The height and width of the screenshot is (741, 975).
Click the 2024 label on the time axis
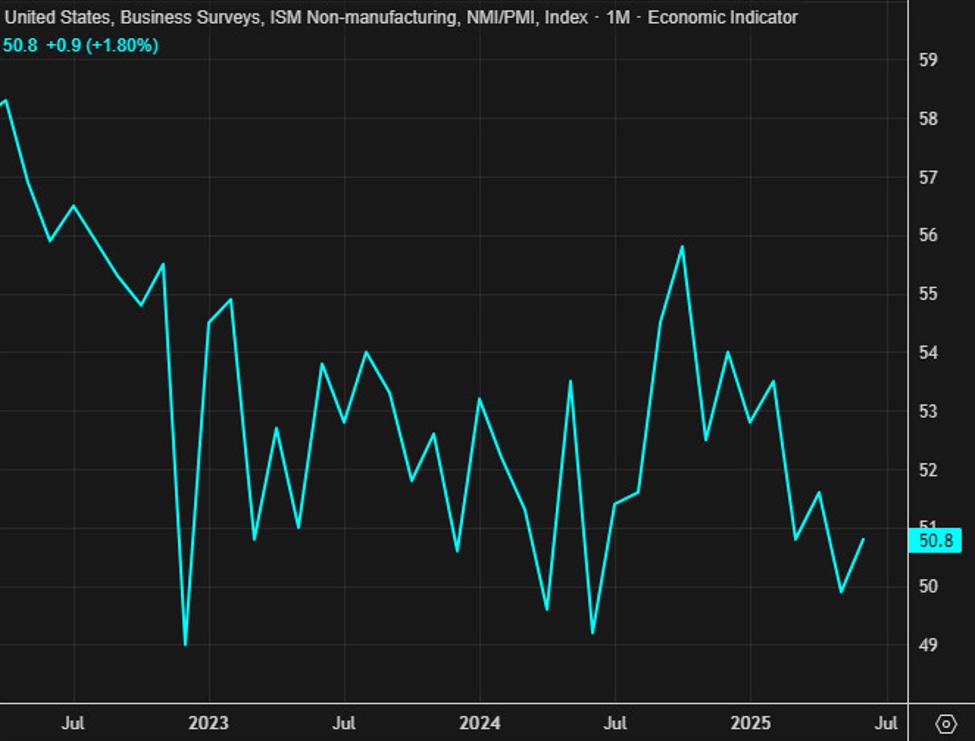click(x=481, y=721)
